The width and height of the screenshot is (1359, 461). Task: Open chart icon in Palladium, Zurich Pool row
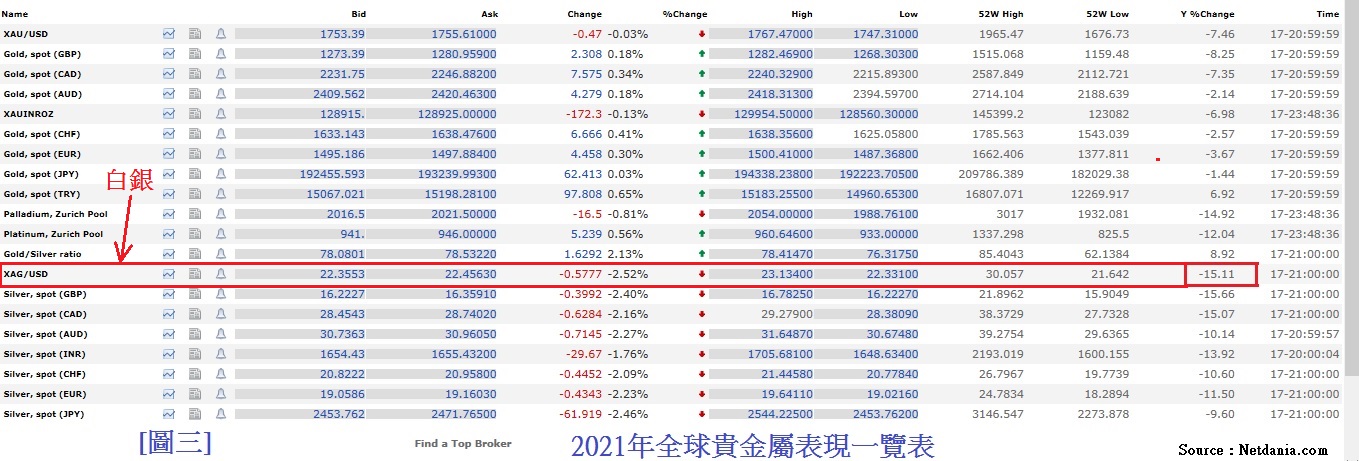coord(168,214)
